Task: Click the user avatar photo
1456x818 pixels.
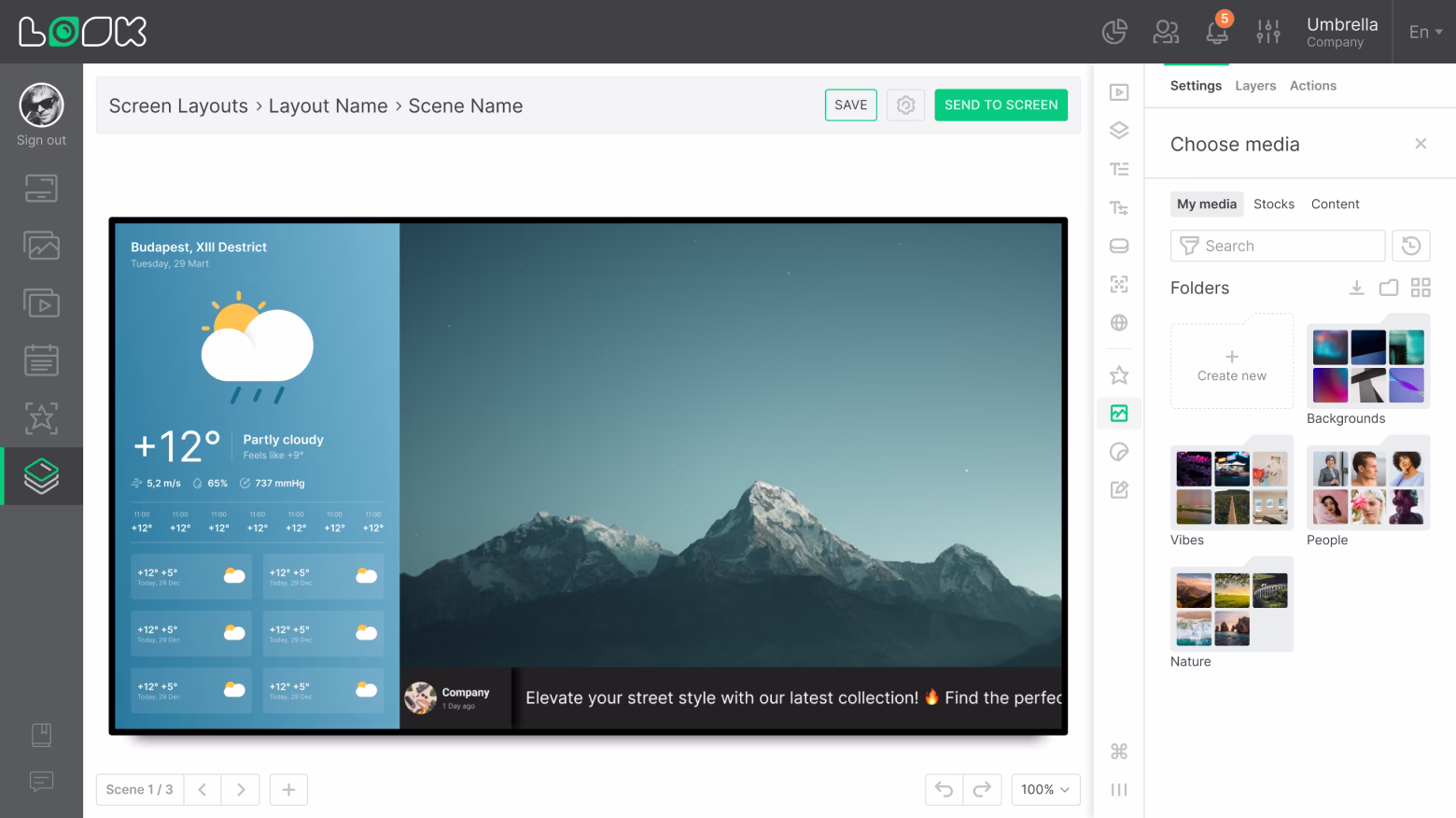Action: tap(41, 105)
